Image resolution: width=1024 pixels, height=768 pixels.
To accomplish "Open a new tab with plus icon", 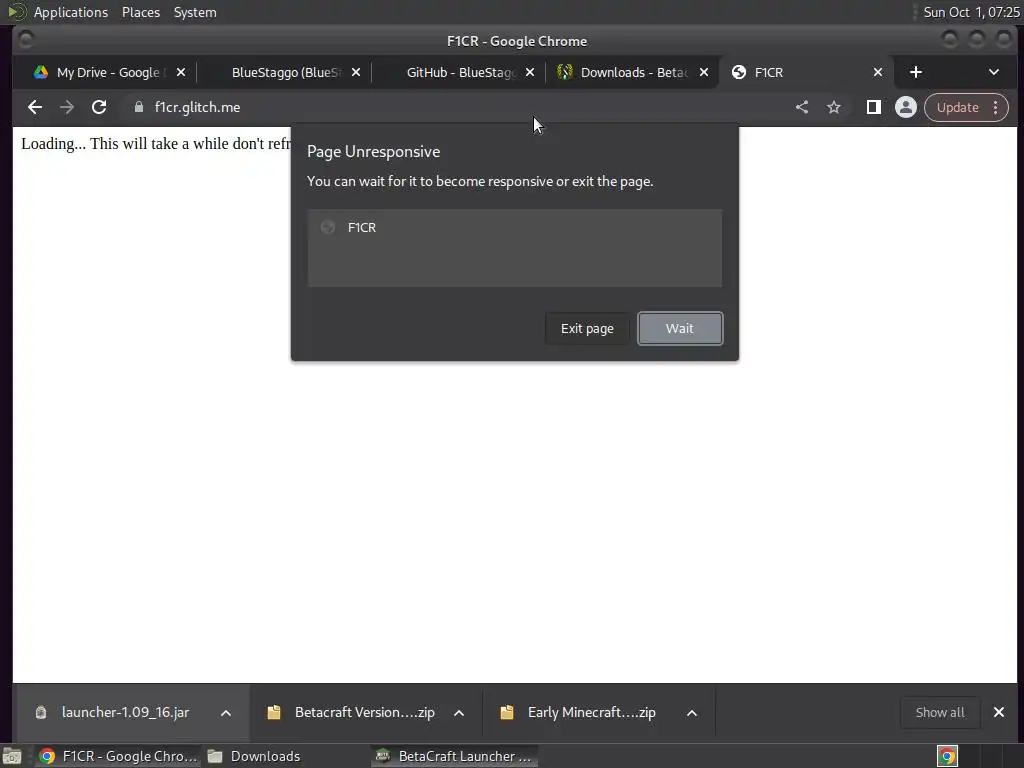I will pyautogui.click(x=916, y=72).
